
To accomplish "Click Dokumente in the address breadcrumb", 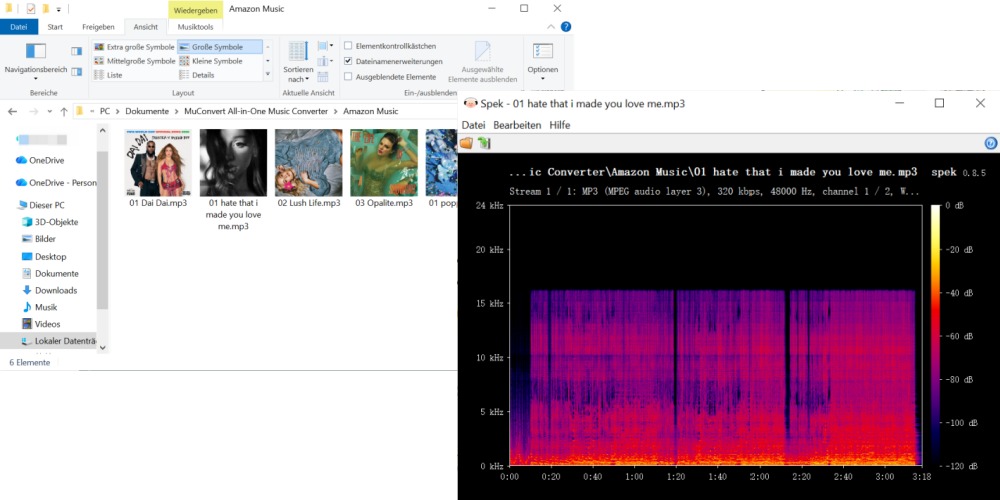I will click(147, 111).
